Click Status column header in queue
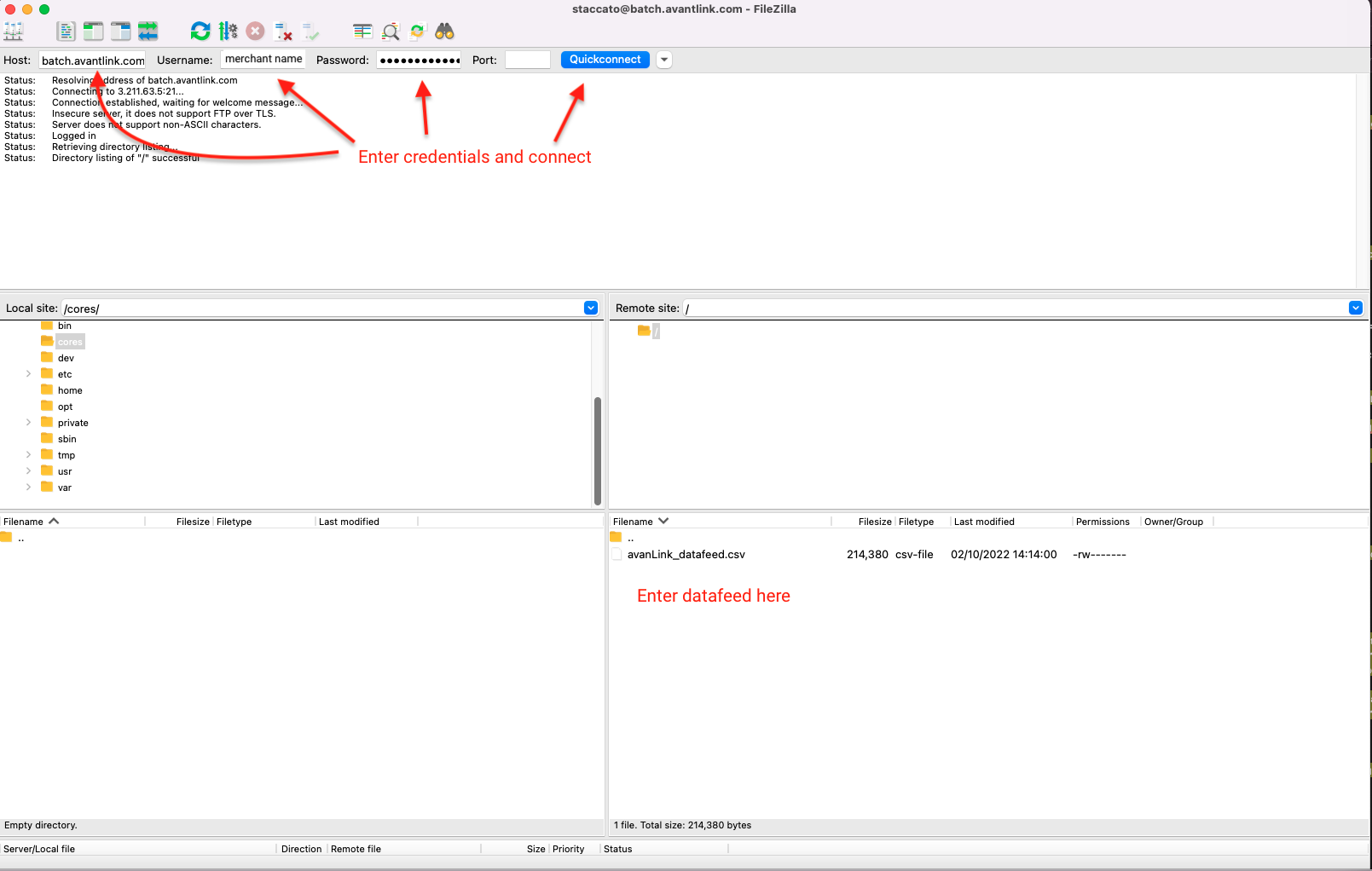 (x=664, y=849)
